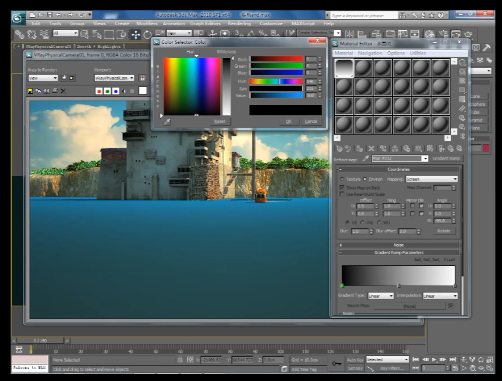Open the Gradient Type dropdown

381,296
